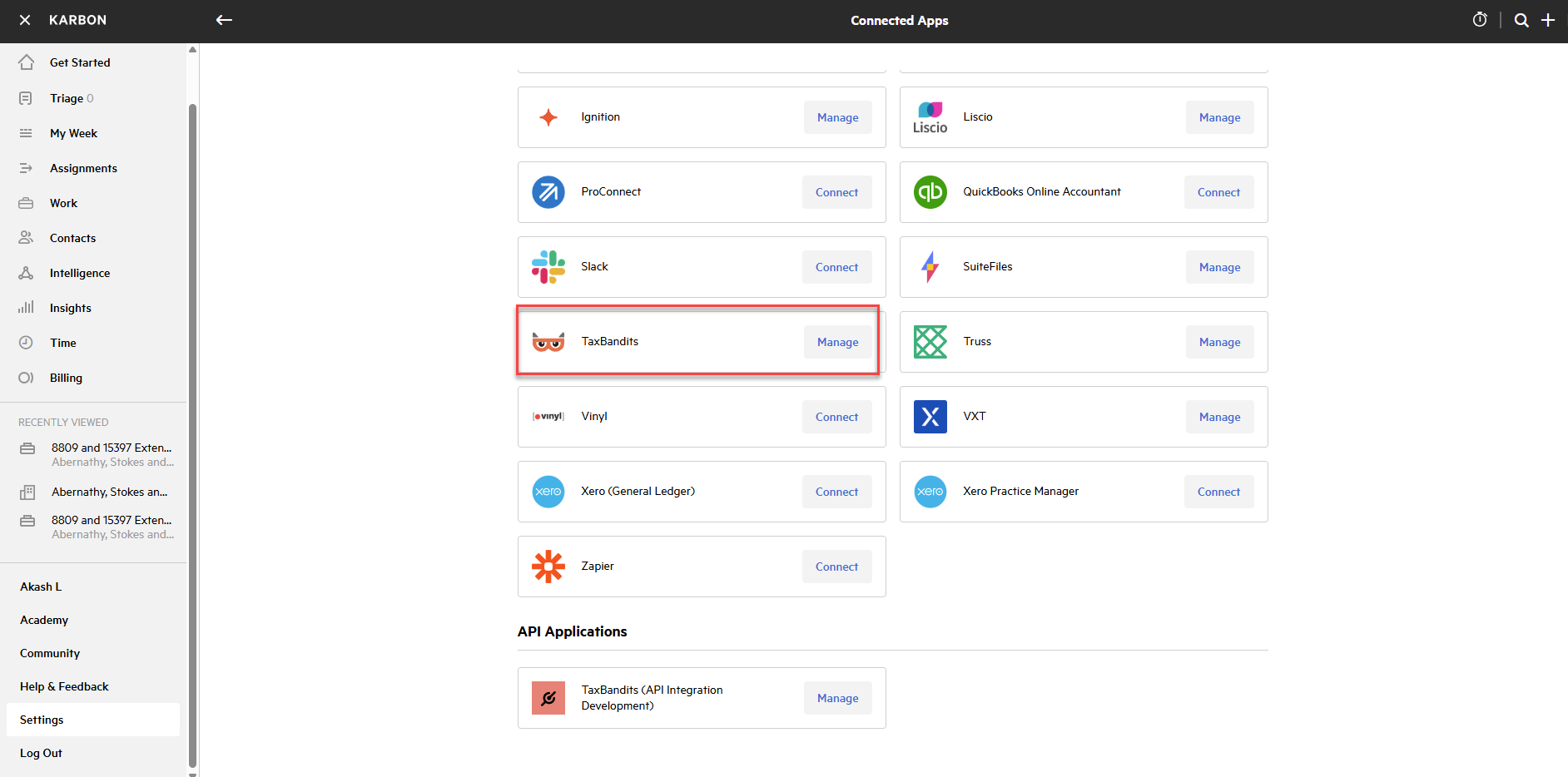The height and width of the screenshot is (777, 1568).
Task: Manage the Truss integration
Action: [x=1220, y=342]
